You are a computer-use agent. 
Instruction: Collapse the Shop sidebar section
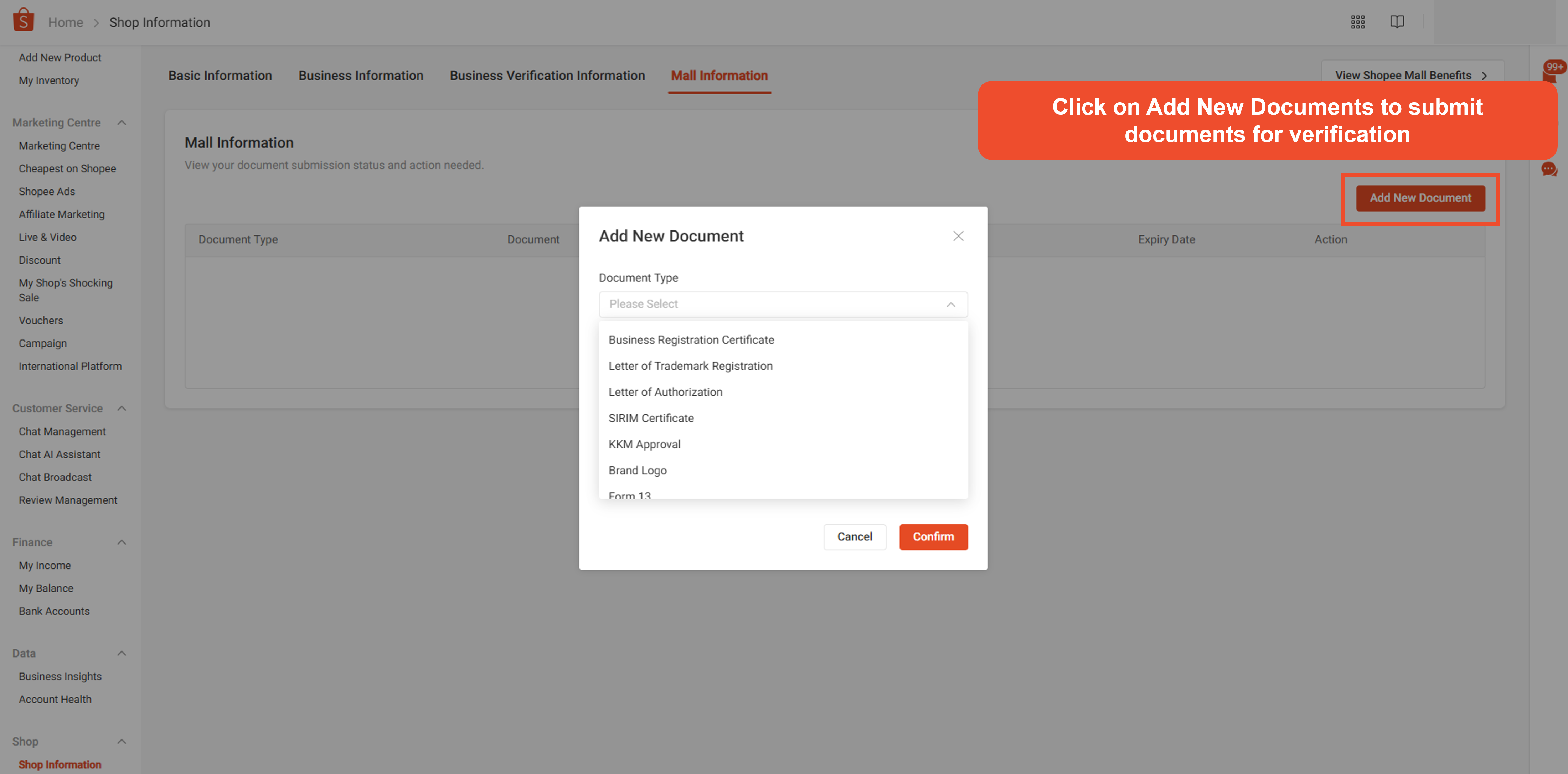coord(122,742)
